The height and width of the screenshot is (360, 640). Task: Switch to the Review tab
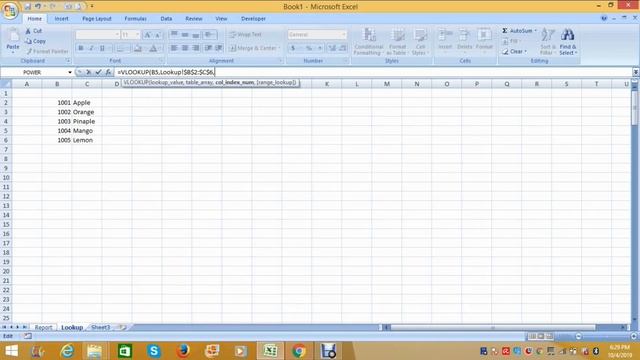pyautogui.click(x=193, y=19)
